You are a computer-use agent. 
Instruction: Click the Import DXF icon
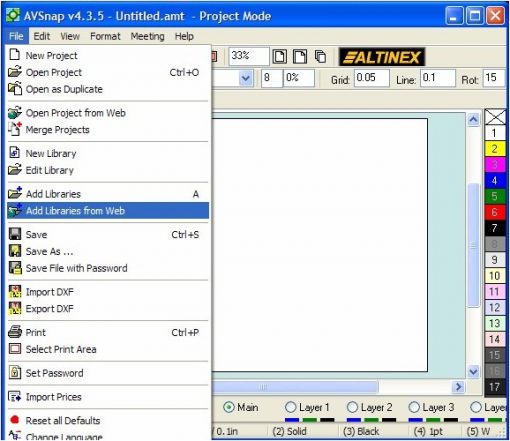tap(15, 291)
